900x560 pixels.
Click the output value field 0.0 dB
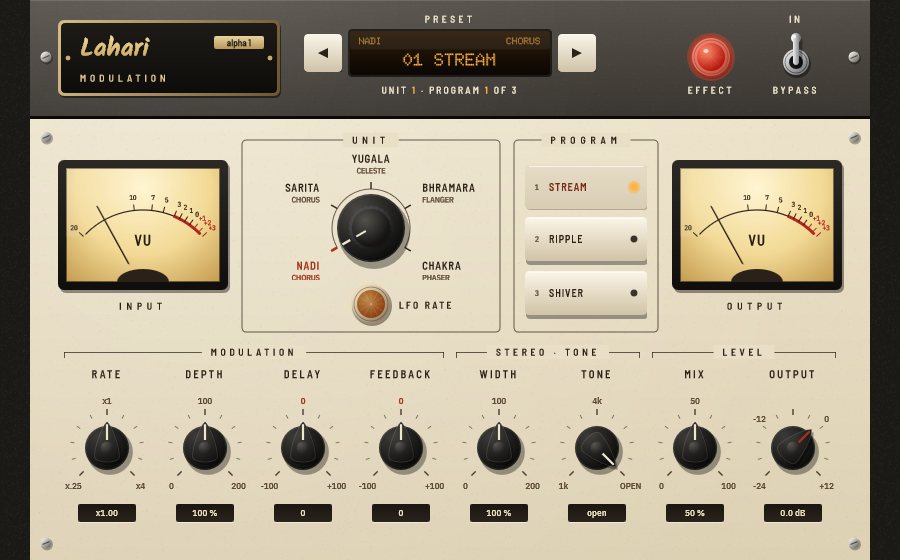[793, 513]
